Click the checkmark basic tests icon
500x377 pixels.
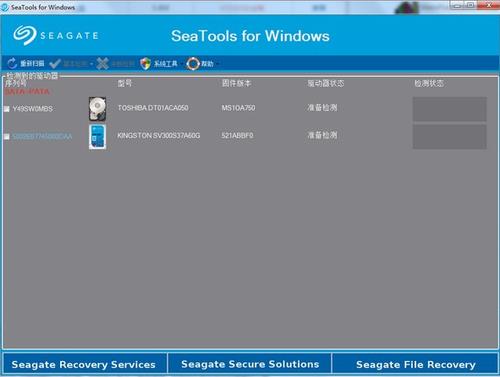point(55,63)
